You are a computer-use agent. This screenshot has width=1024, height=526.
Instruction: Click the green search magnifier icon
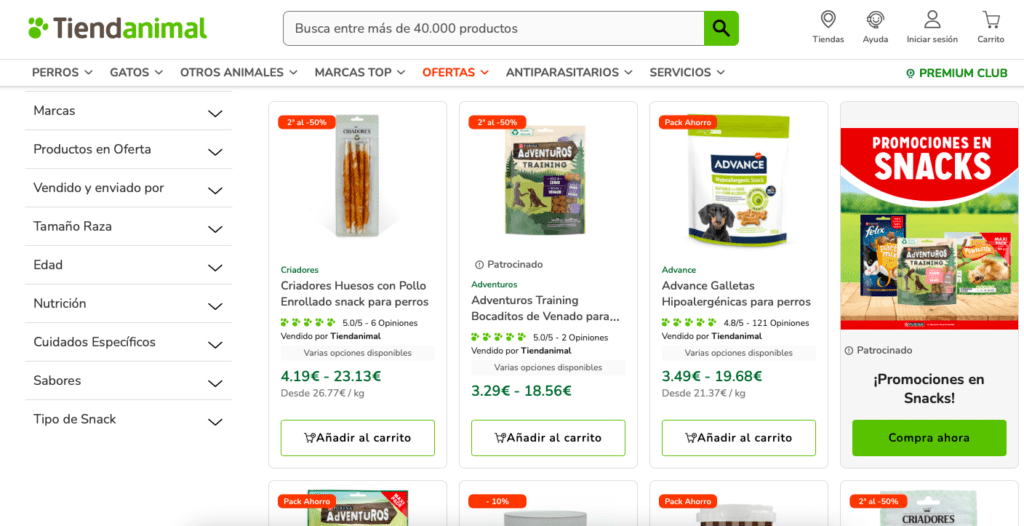pyautogui.click(x=721, y=28)
